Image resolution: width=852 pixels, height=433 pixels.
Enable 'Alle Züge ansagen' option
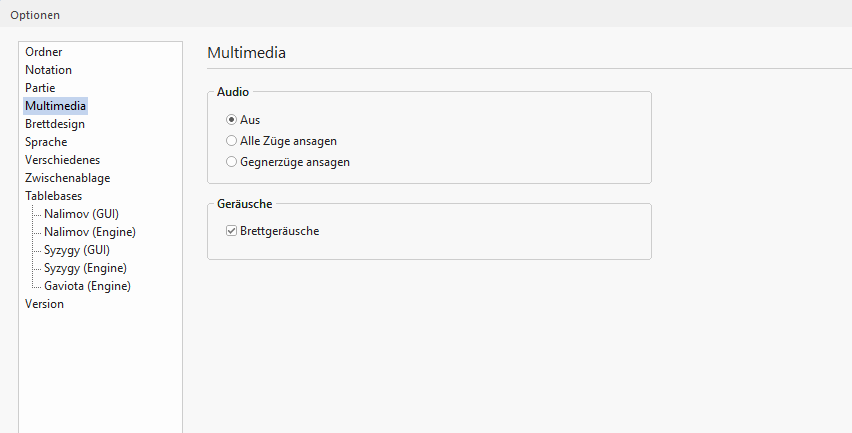[x=232, y=141]
